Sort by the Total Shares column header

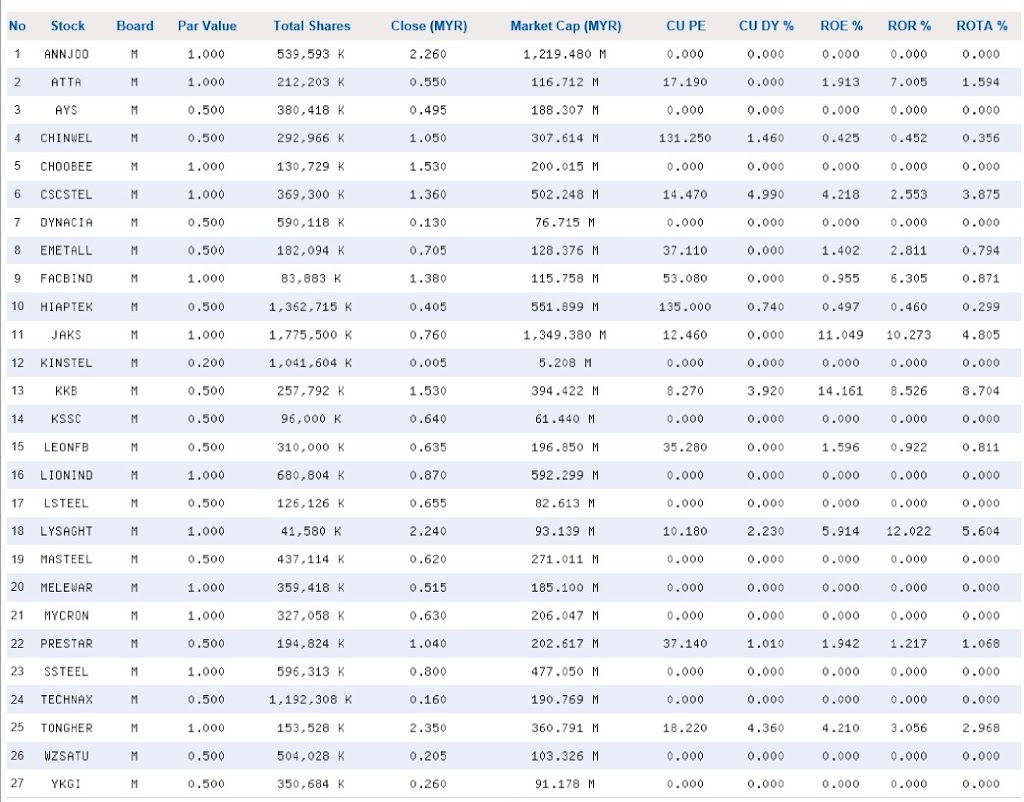(312, 26)
